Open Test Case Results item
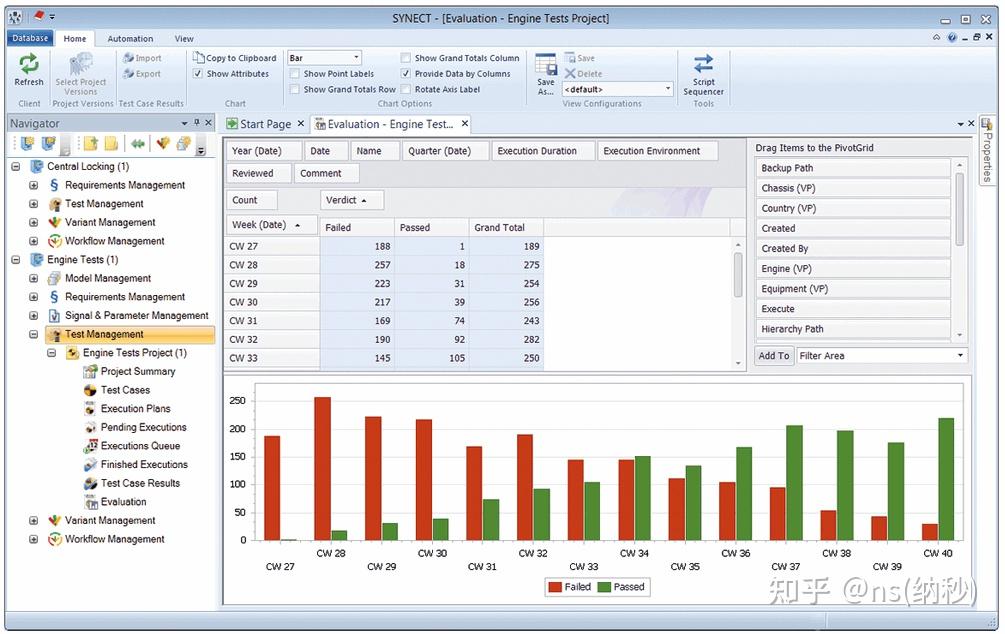 tap(140, 483)
